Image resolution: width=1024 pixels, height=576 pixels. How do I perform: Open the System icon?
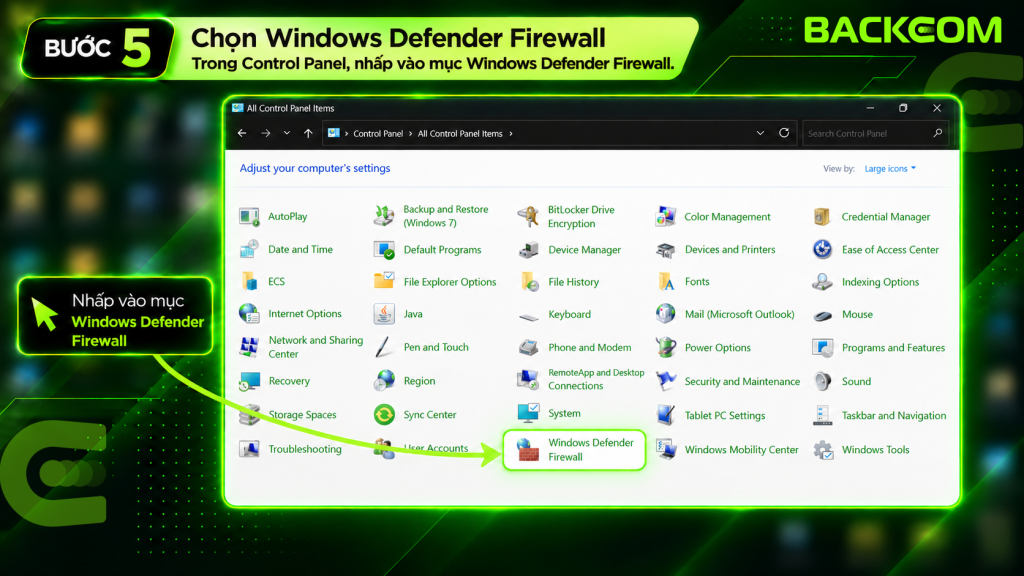(528, 413)
